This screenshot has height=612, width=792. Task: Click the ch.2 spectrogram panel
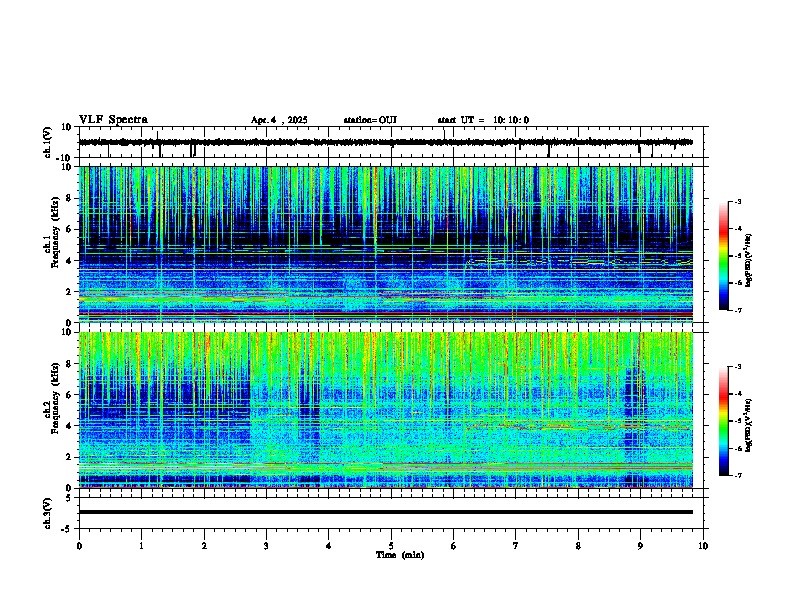click(385, 410)
